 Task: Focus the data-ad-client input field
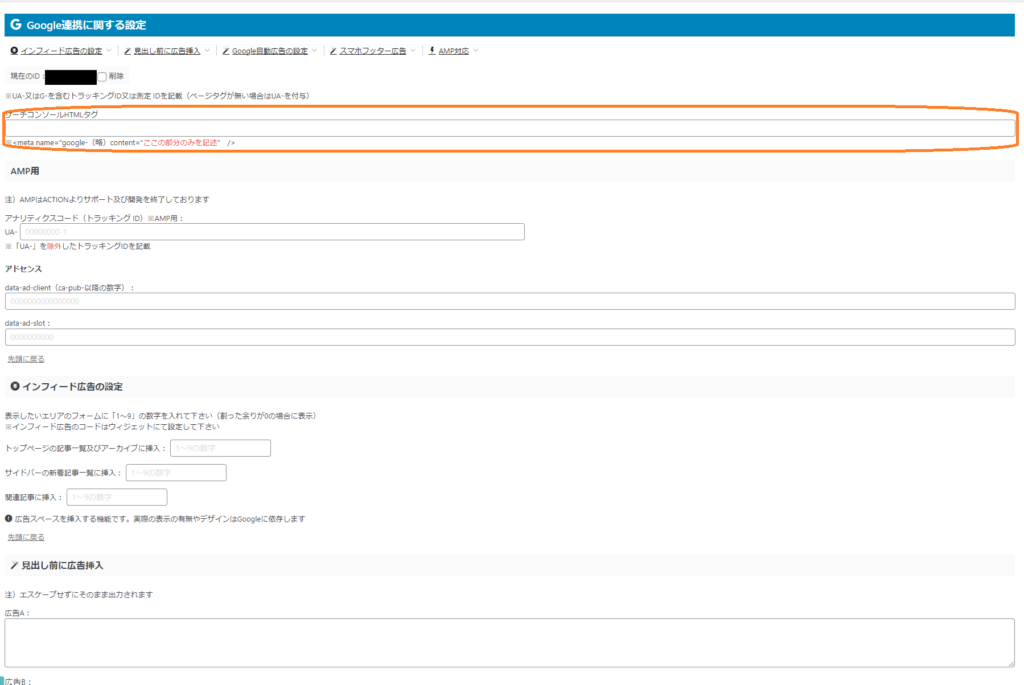point(510,301)
